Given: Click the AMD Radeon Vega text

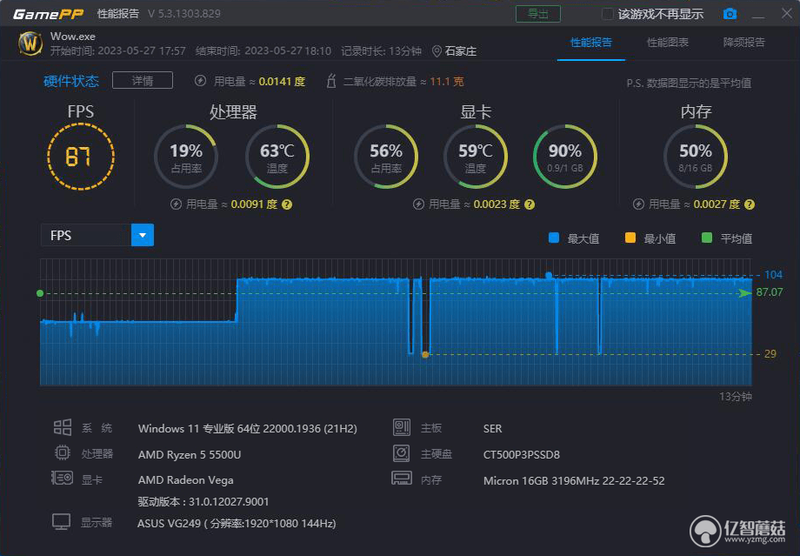Looking at the screenshot, I should (186, 480).
